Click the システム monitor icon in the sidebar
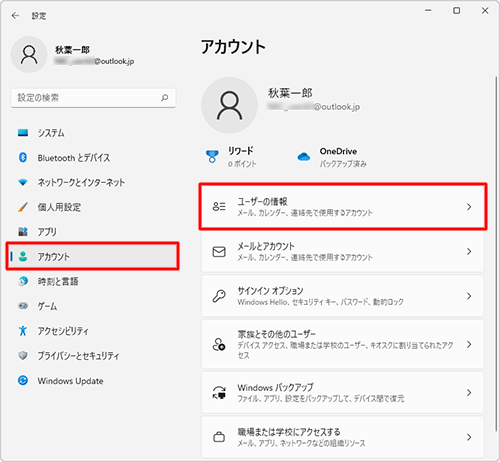 pyautogui.click(x=23, y=133)
